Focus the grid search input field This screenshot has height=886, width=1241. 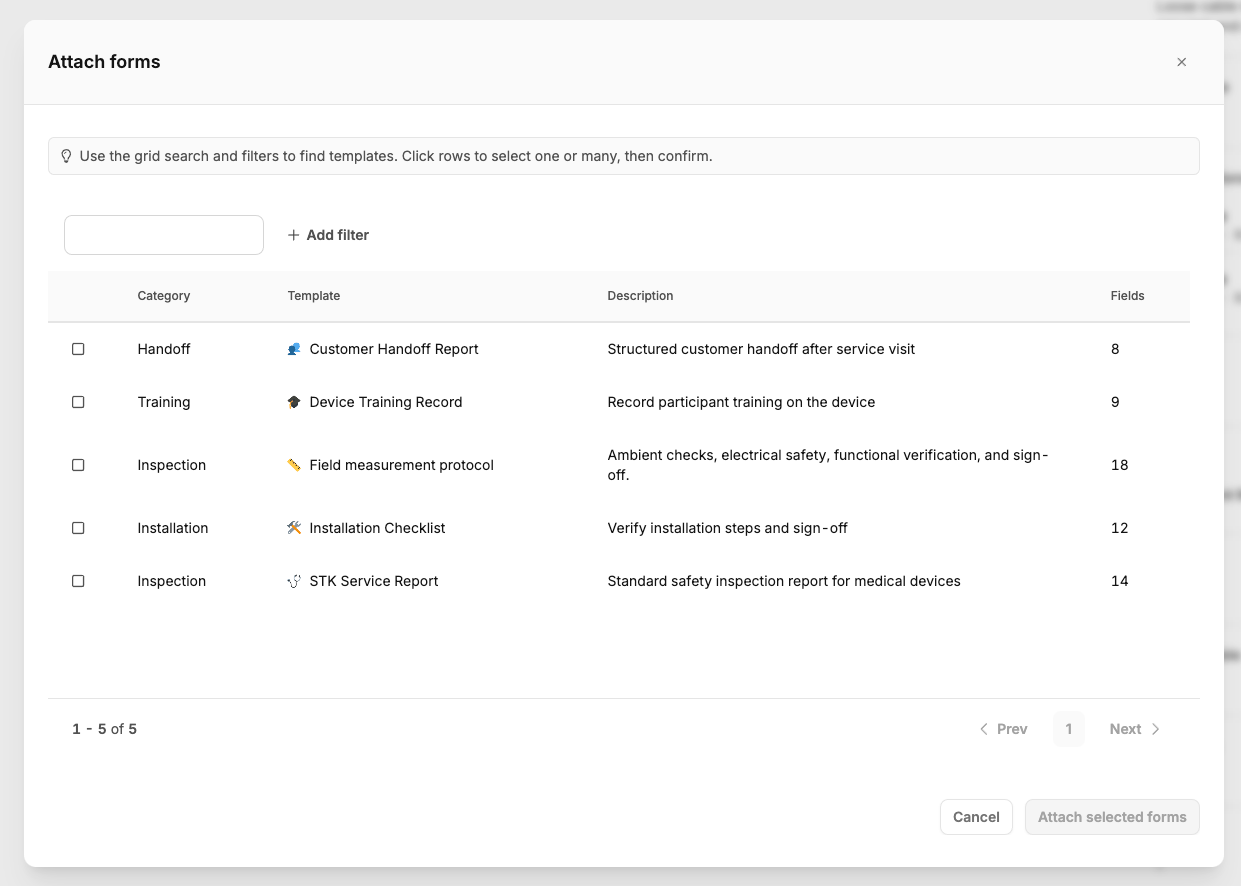point(164,235)
